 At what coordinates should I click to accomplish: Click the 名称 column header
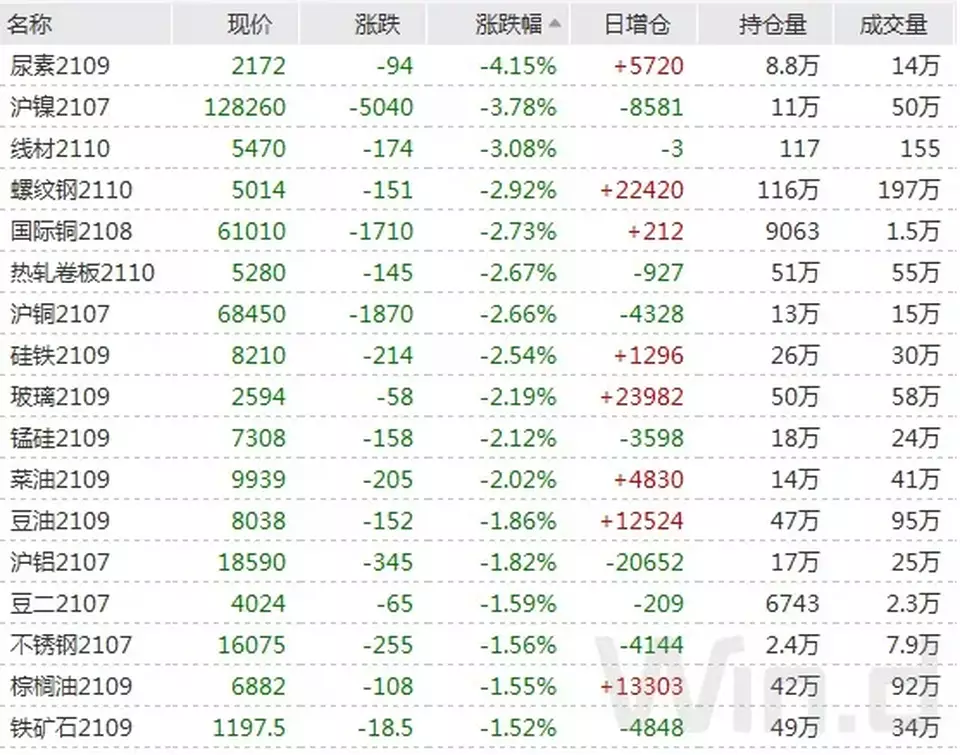29,24
